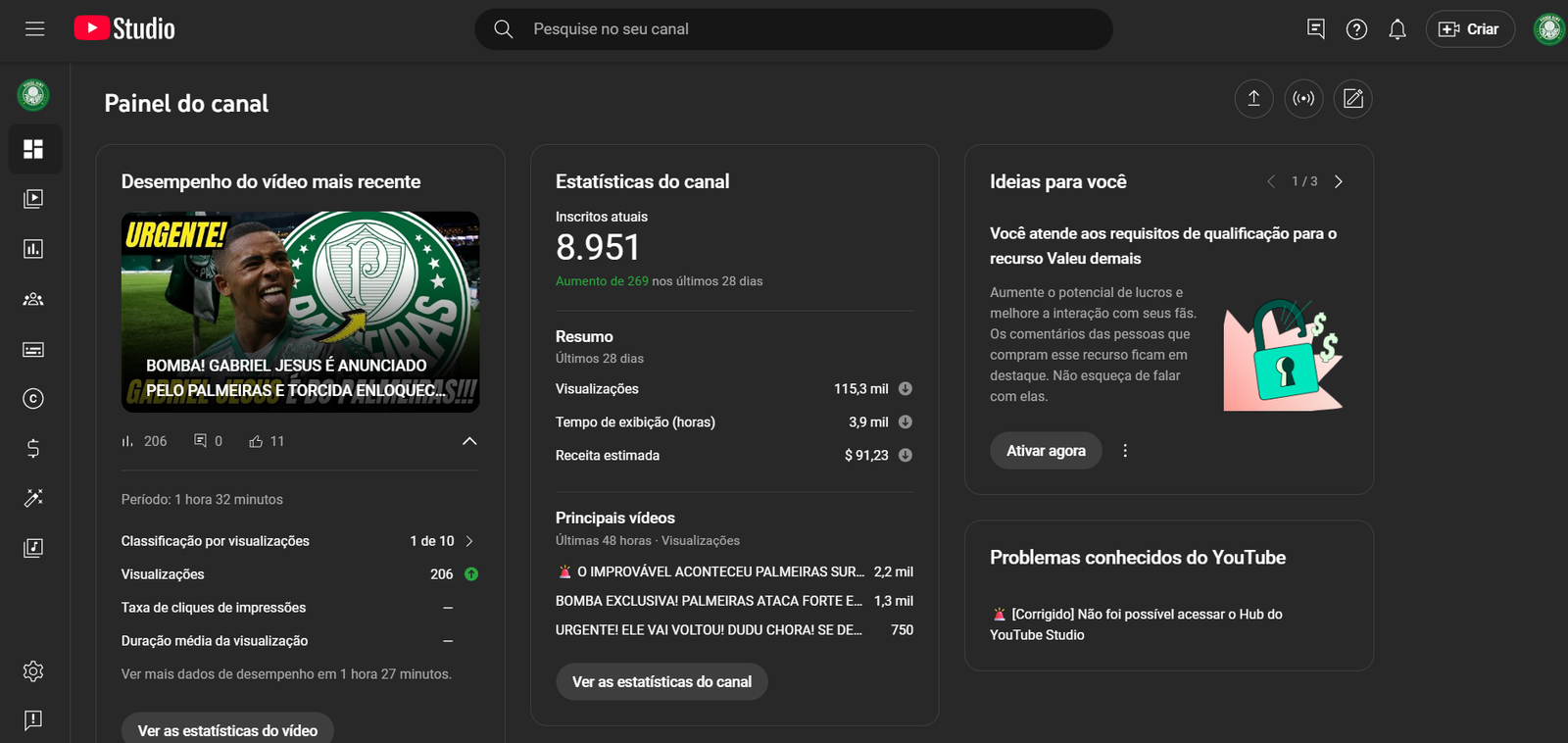Open the Content sidebar icon
The height and width of the screenshot is (743, 1568).
[x=33, y=199]
